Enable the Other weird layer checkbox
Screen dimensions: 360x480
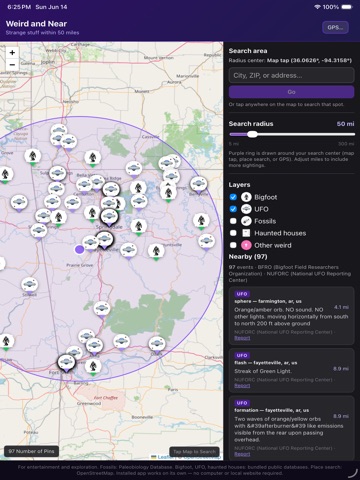click(233, 245)
